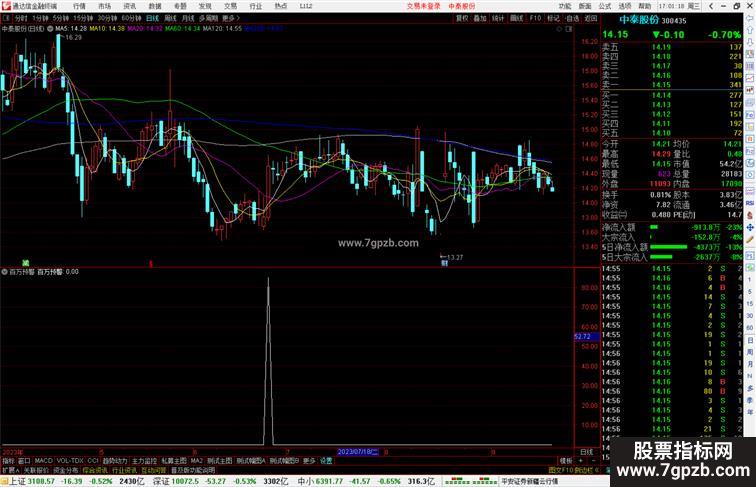The image size is (756, 487).
Task: Open the 帮助 menu
Action: pyautogui.click(x=644, y=6)
